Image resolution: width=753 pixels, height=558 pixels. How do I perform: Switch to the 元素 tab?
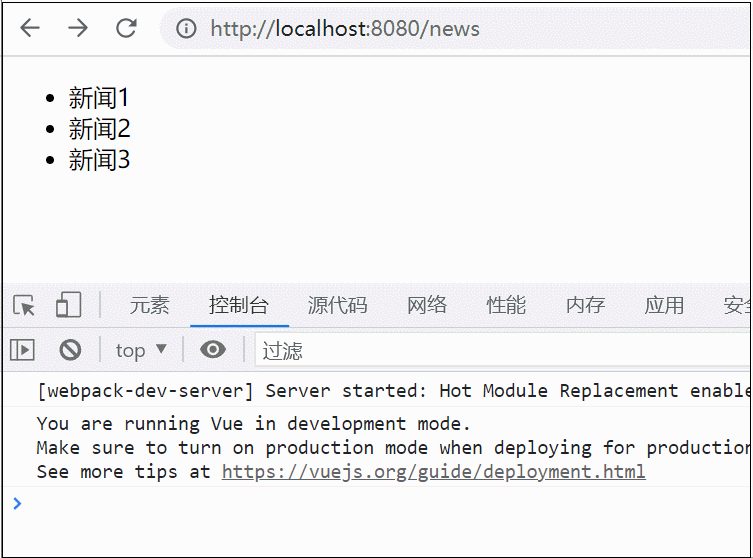point(150,305)
